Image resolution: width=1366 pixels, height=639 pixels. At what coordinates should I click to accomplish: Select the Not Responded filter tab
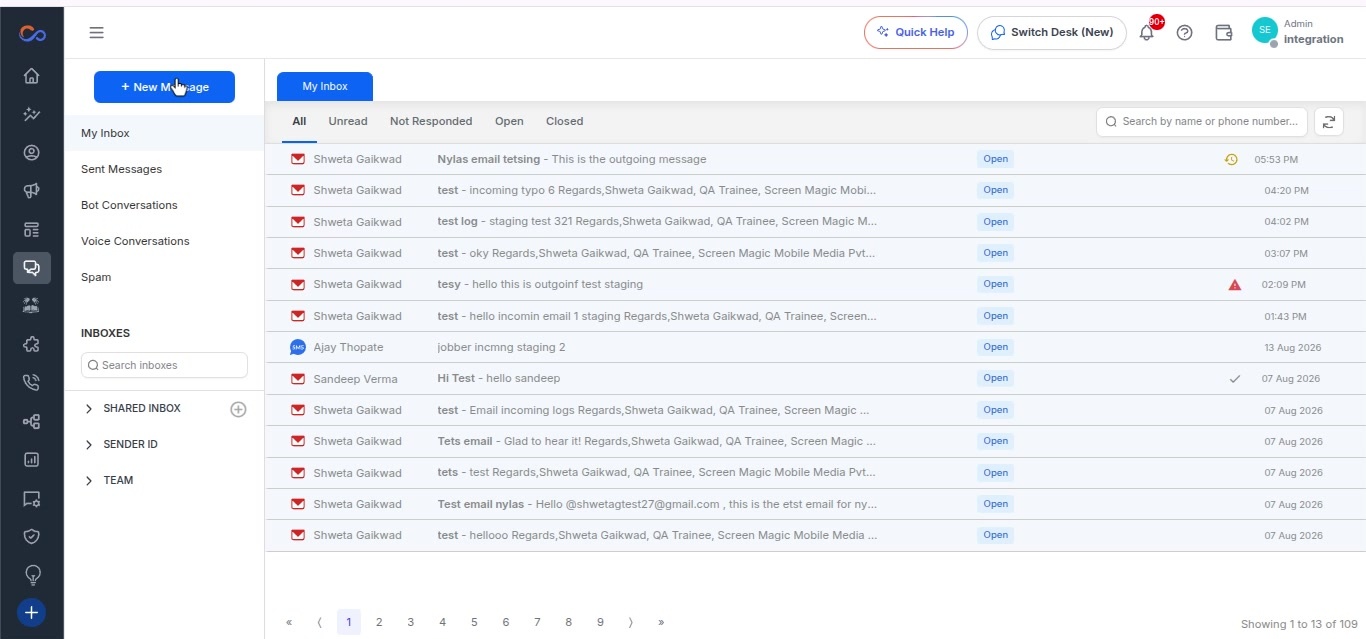click(431, 121)
